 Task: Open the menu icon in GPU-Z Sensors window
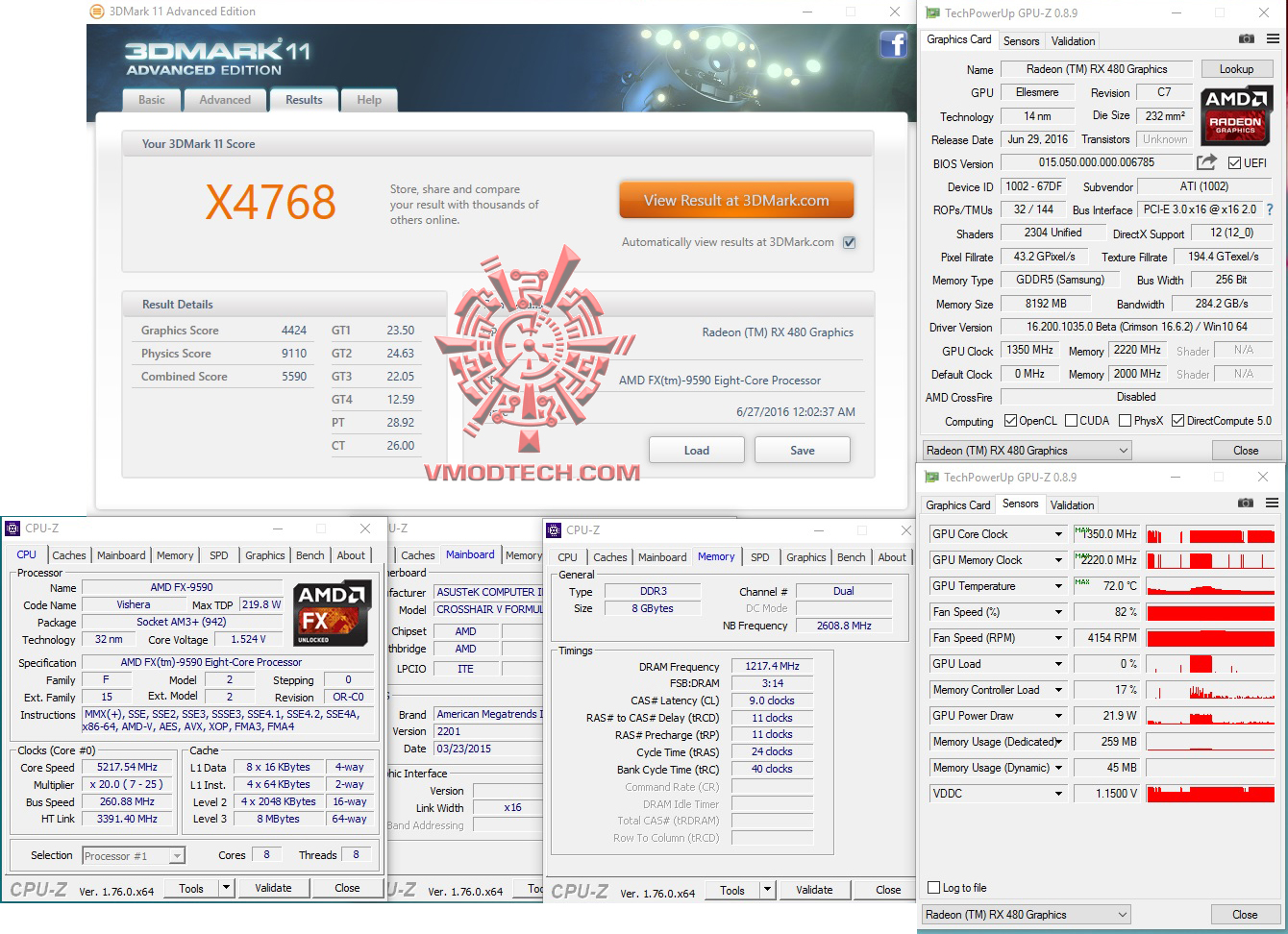pyautogui.click(x=1272, y=504)
